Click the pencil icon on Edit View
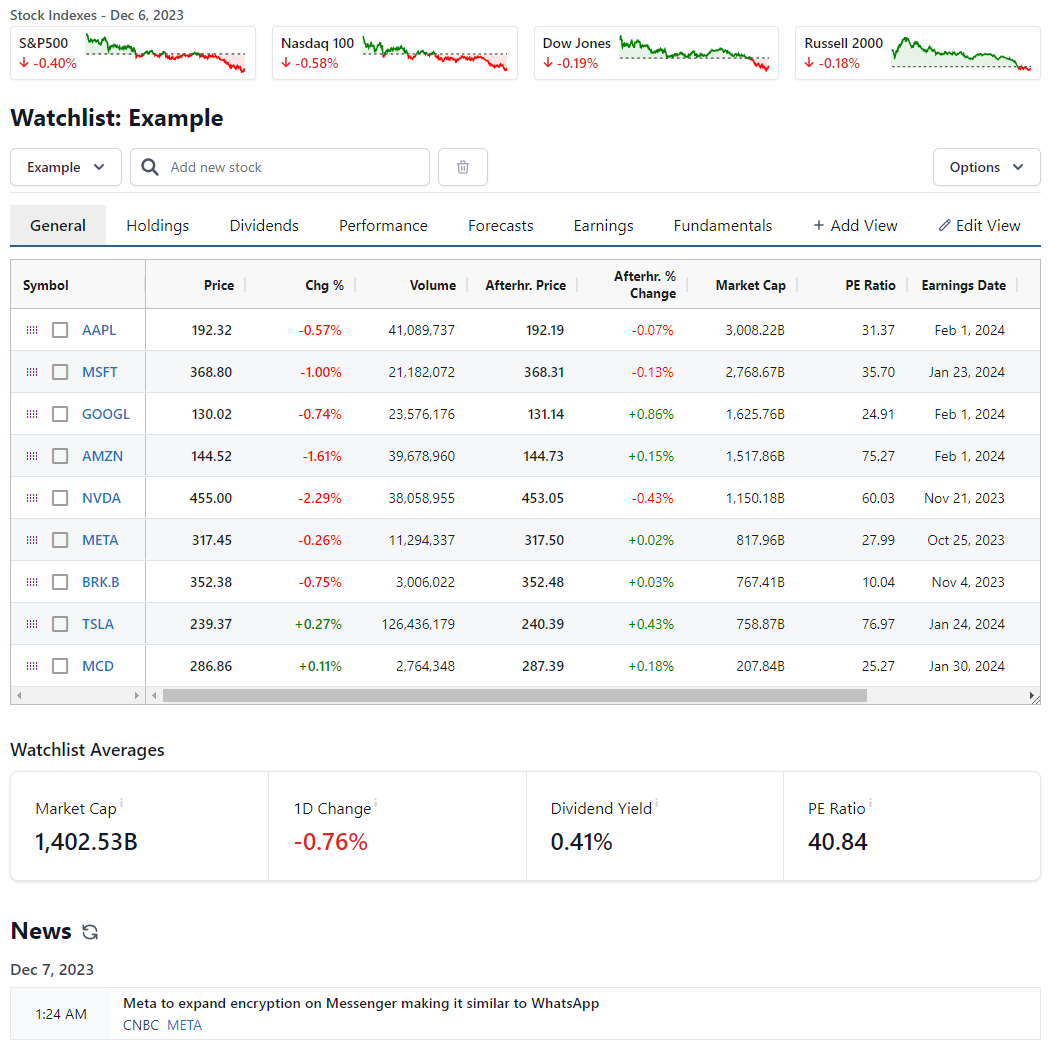Viewport: 1051px width, 1046px height. (943, 225)
